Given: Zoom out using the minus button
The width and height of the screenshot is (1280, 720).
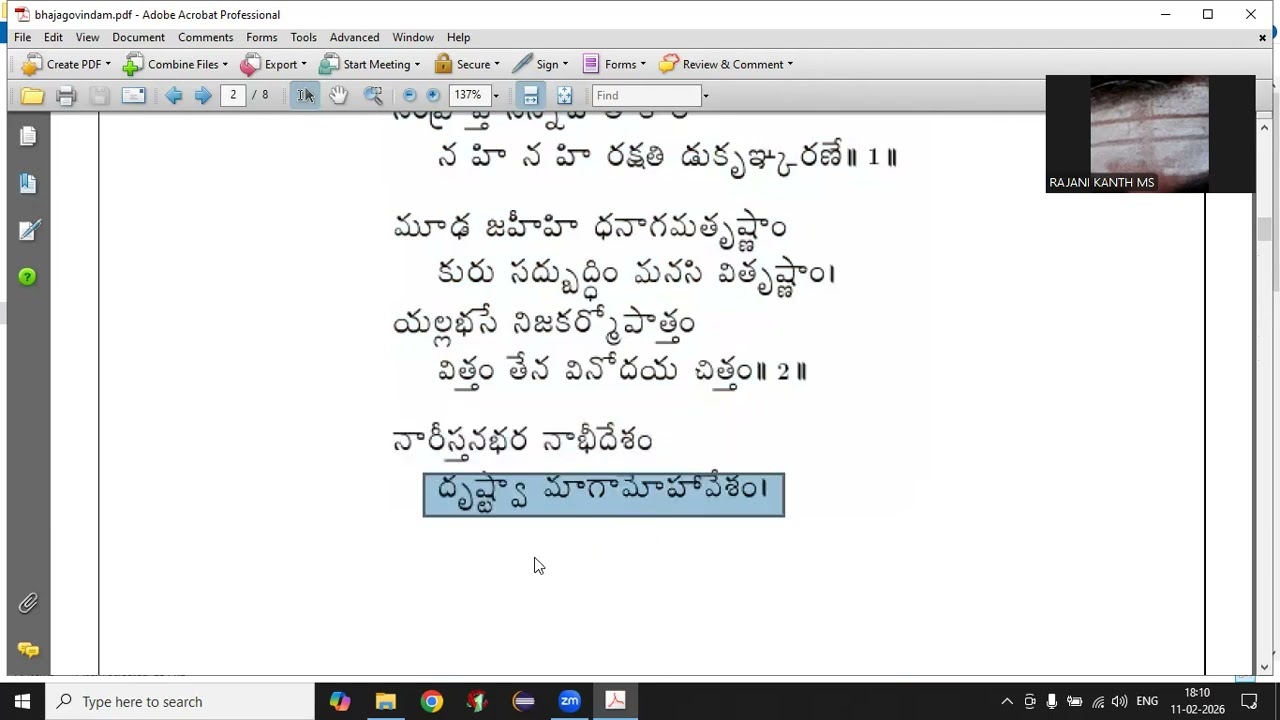Looking at the screenshot, I should tap(409, 95).
